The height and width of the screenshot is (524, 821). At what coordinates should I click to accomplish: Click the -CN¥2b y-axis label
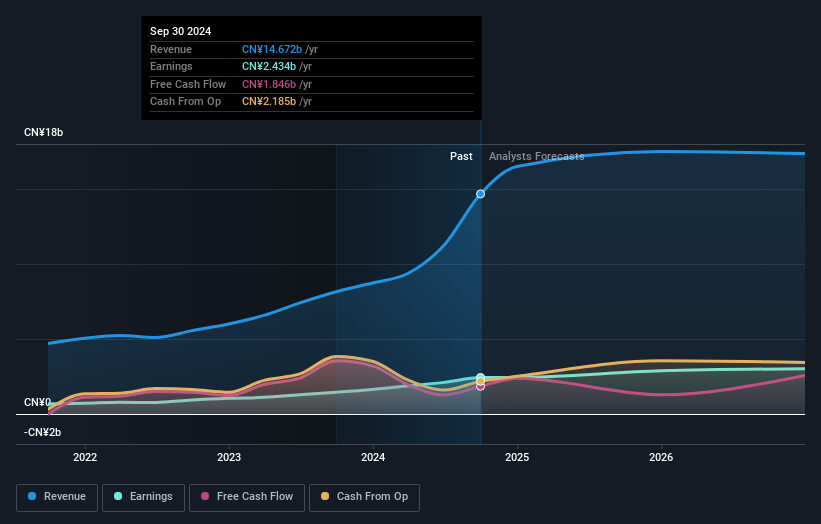(x=42, y=432)
